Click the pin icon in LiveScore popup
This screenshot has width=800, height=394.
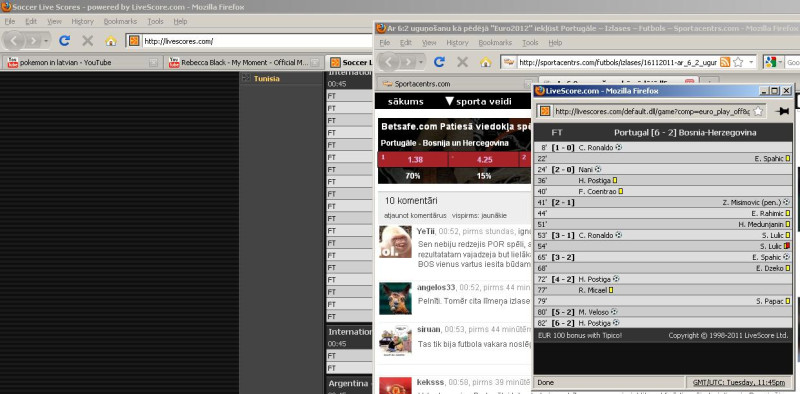tap(781, 111)
